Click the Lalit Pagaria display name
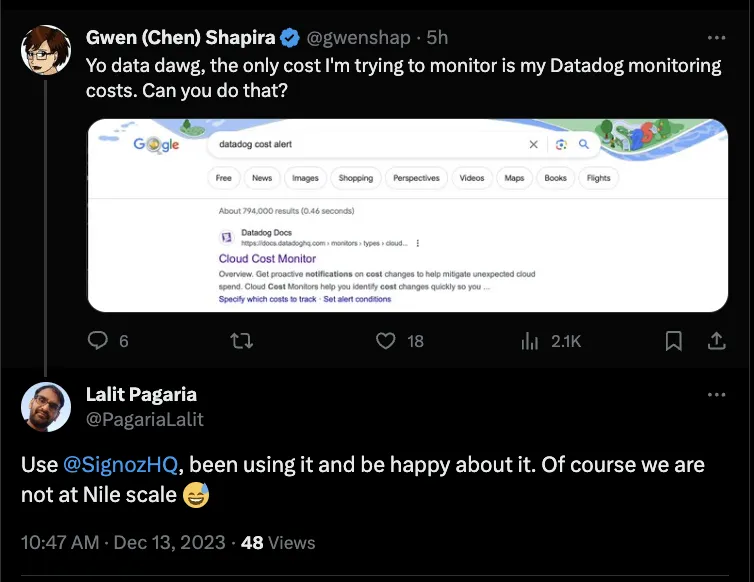This screenshot has height=582, width=754. (141, 394)
